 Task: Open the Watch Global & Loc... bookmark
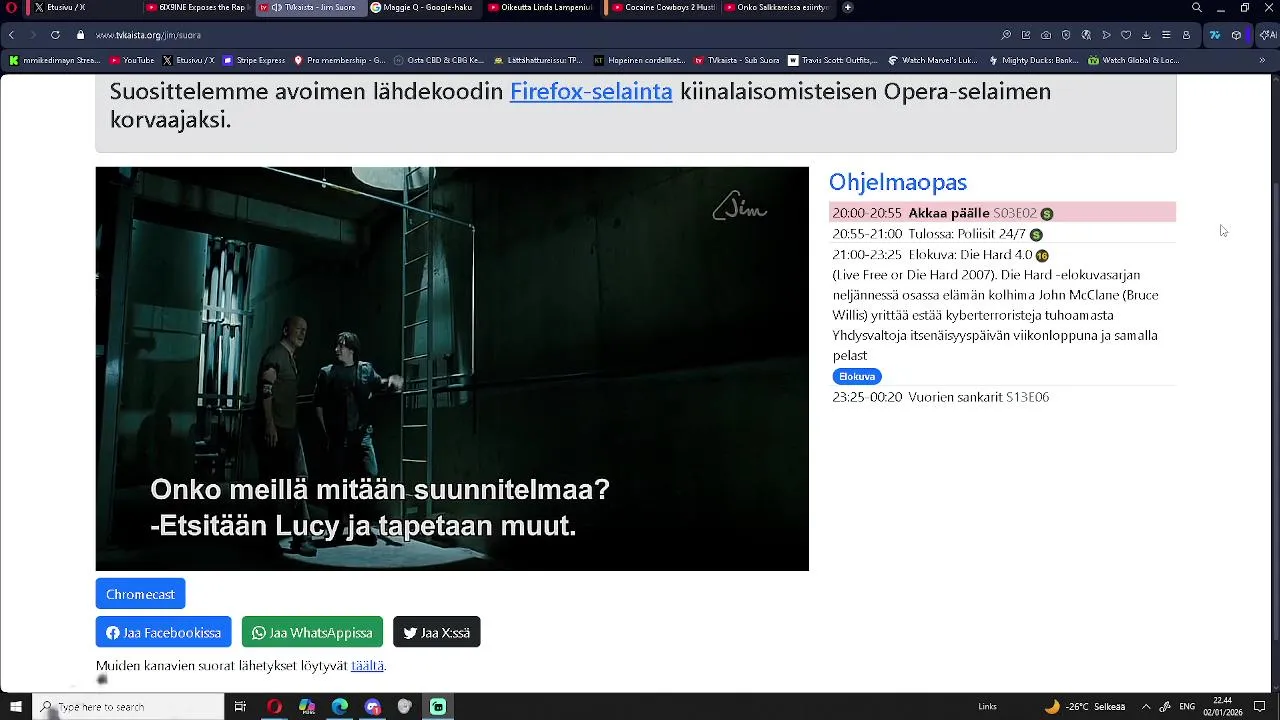[x=1134, y=60]
